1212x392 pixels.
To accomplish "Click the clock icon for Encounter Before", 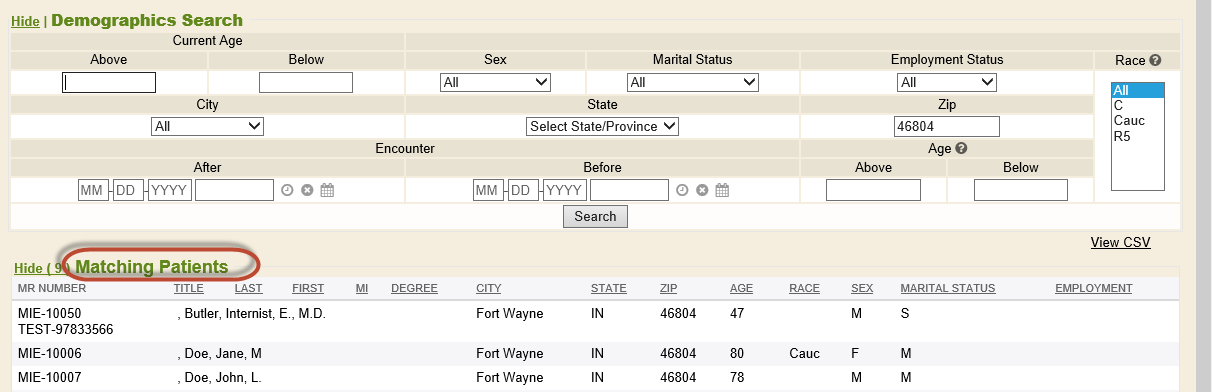I will (682, 190).
